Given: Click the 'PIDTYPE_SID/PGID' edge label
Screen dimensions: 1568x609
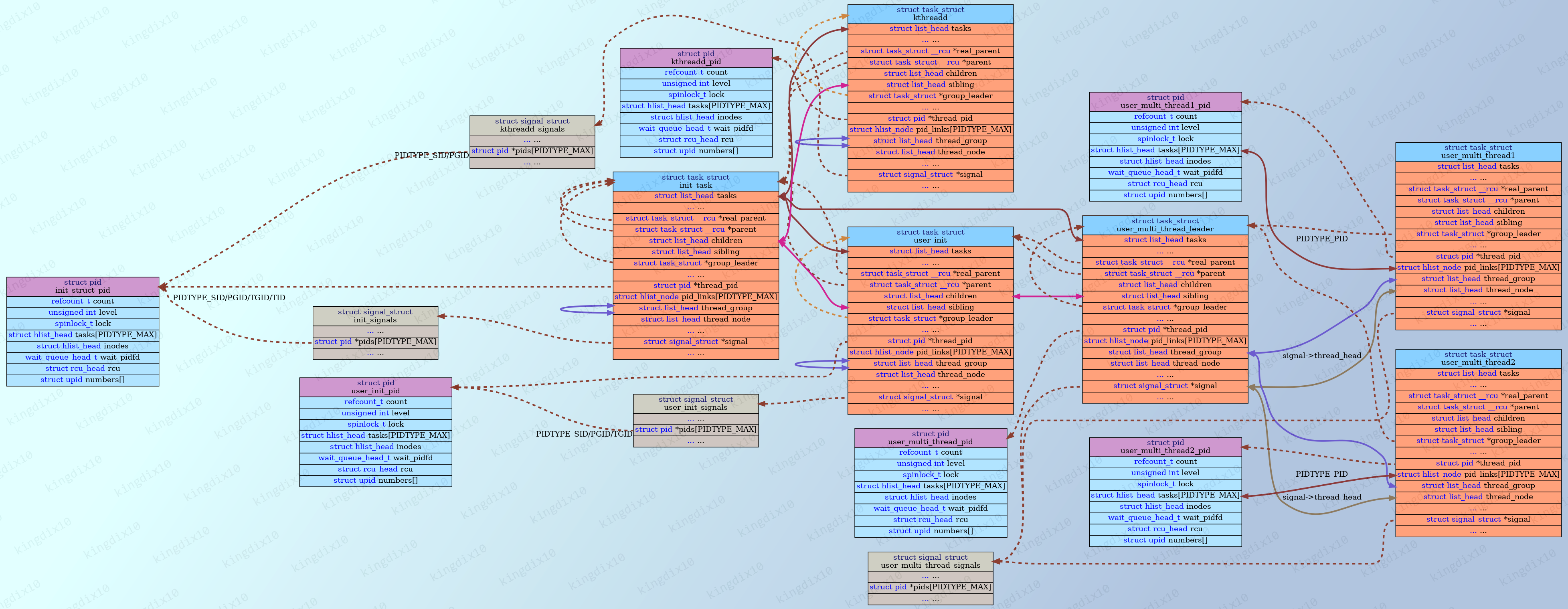Looking at the screenshot, I should (x=431, y=155).
